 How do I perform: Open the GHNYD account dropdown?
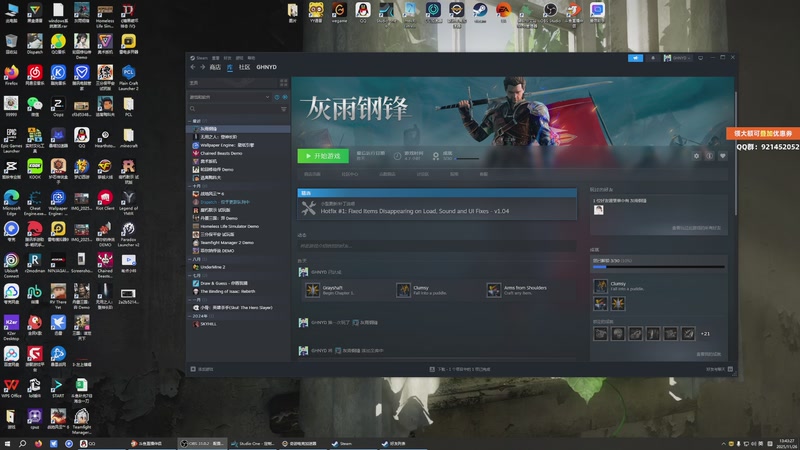(678, 58)
